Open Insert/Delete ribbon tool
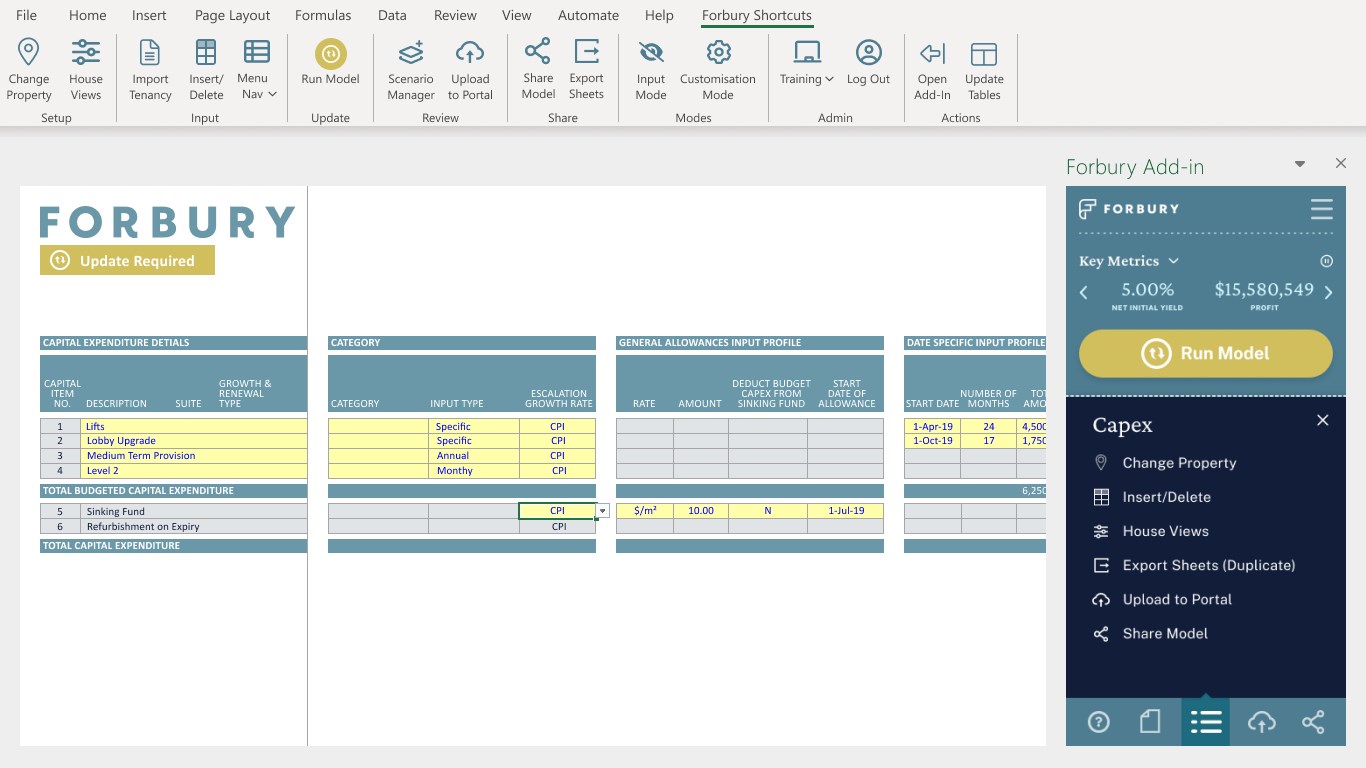This screenshot has height=768, width=1366. click(206, 69)
